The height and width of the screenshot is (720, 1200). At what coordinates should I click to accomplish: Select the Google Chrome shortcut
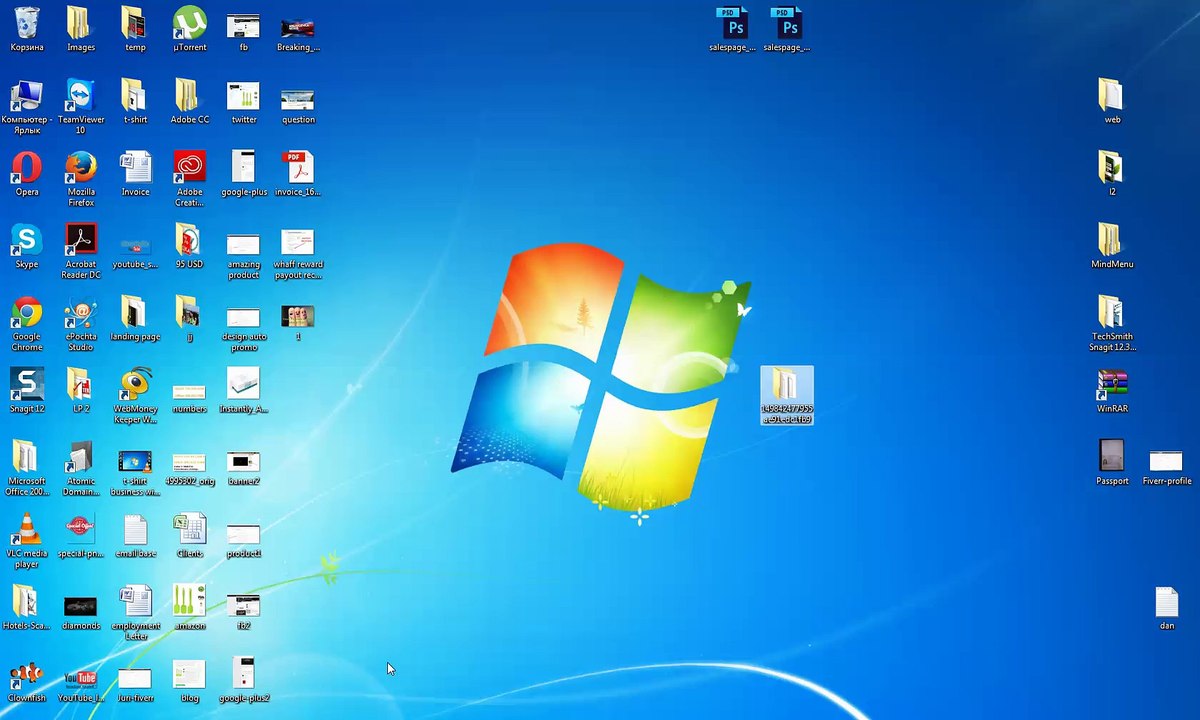click(27, 323)
